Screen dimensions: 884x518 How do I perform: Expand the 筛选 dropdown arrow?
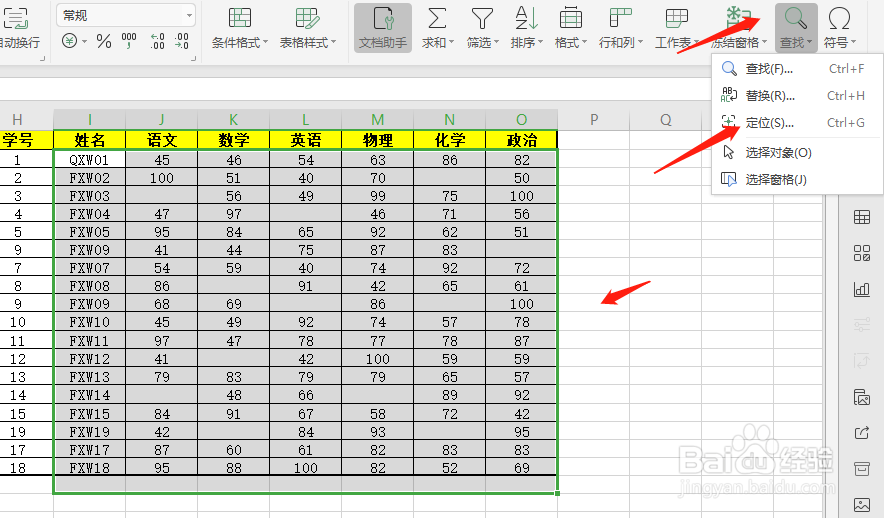(x=496, y=42)
